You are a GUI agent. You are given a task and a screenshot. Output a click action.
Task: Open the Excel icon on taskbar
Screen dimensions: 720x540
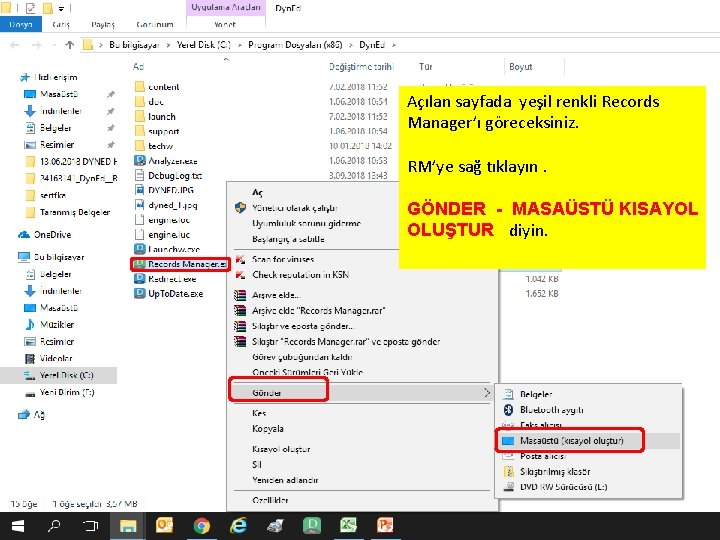(x=349, y=525)
